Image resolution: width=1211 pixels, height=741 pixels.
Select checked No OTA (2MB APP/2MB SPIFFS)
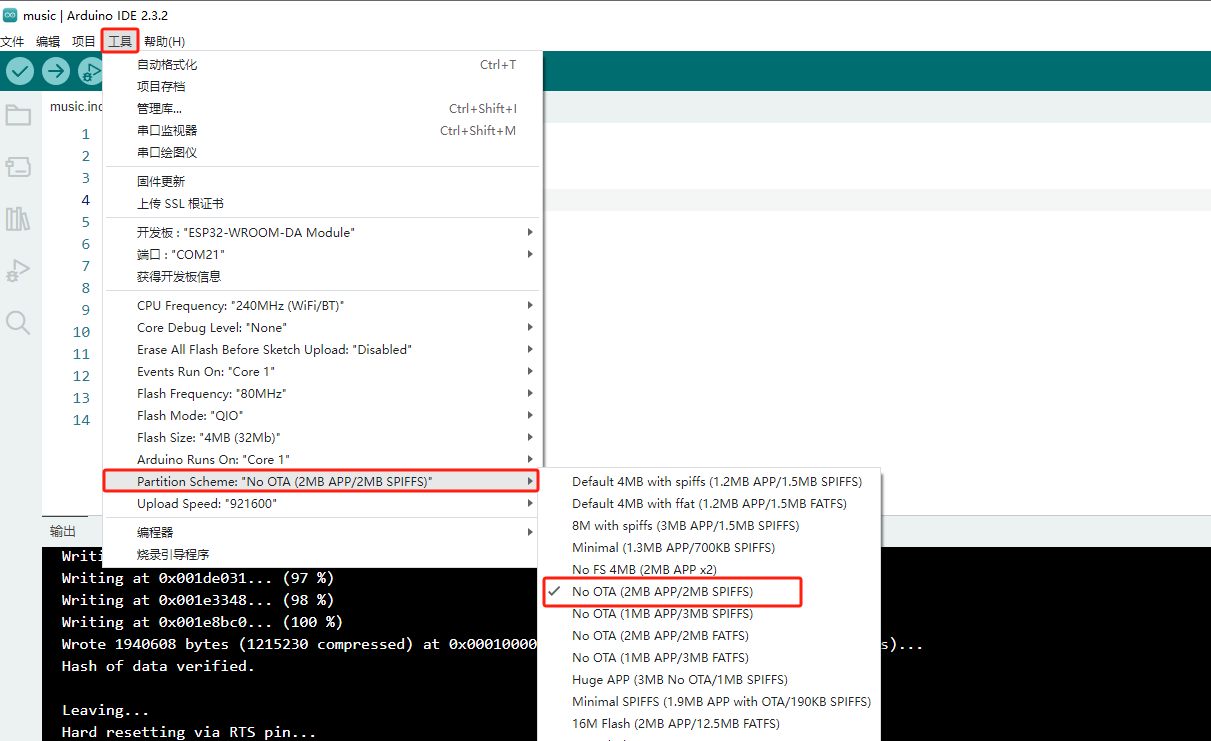[x=709, y=591]
